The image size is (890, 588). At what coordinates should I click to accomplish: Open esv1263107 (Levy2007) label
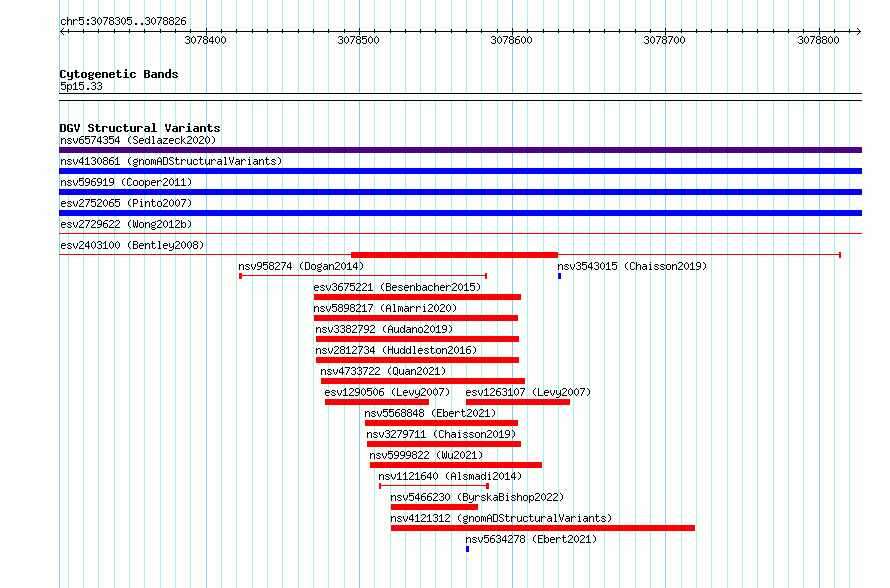click(x=528, y=392)
